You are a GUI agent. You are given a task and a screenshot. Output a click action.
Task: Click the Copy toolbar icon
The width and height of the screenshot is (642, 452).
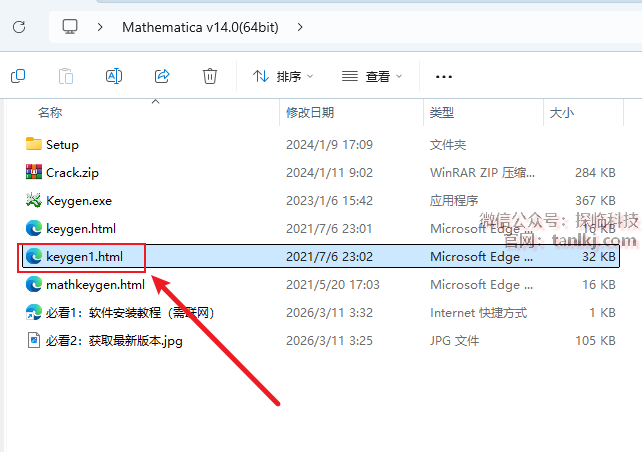(x=18, y=76)
